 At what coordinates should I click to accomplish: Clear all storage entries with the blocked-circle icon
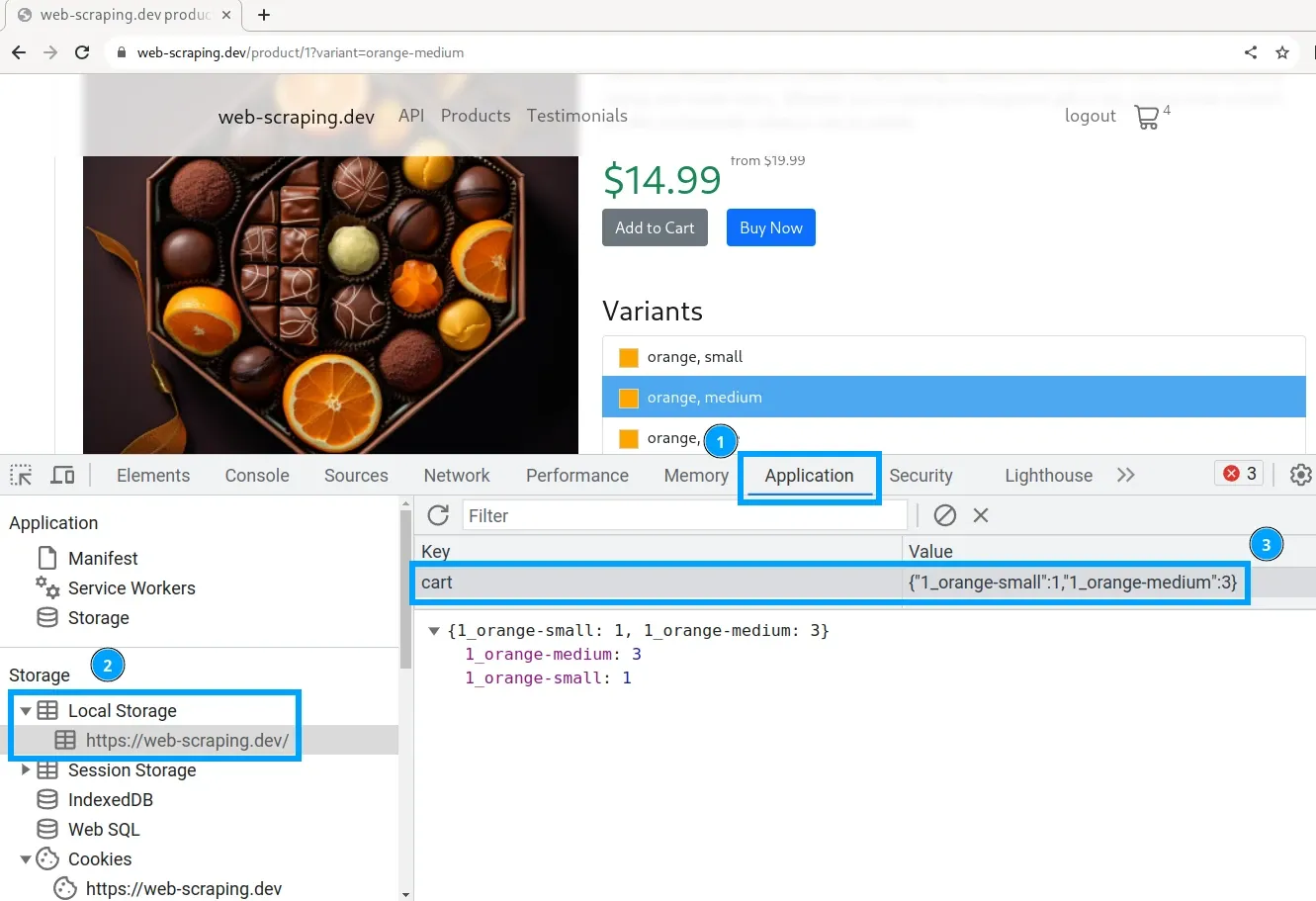tap(945, 515)
